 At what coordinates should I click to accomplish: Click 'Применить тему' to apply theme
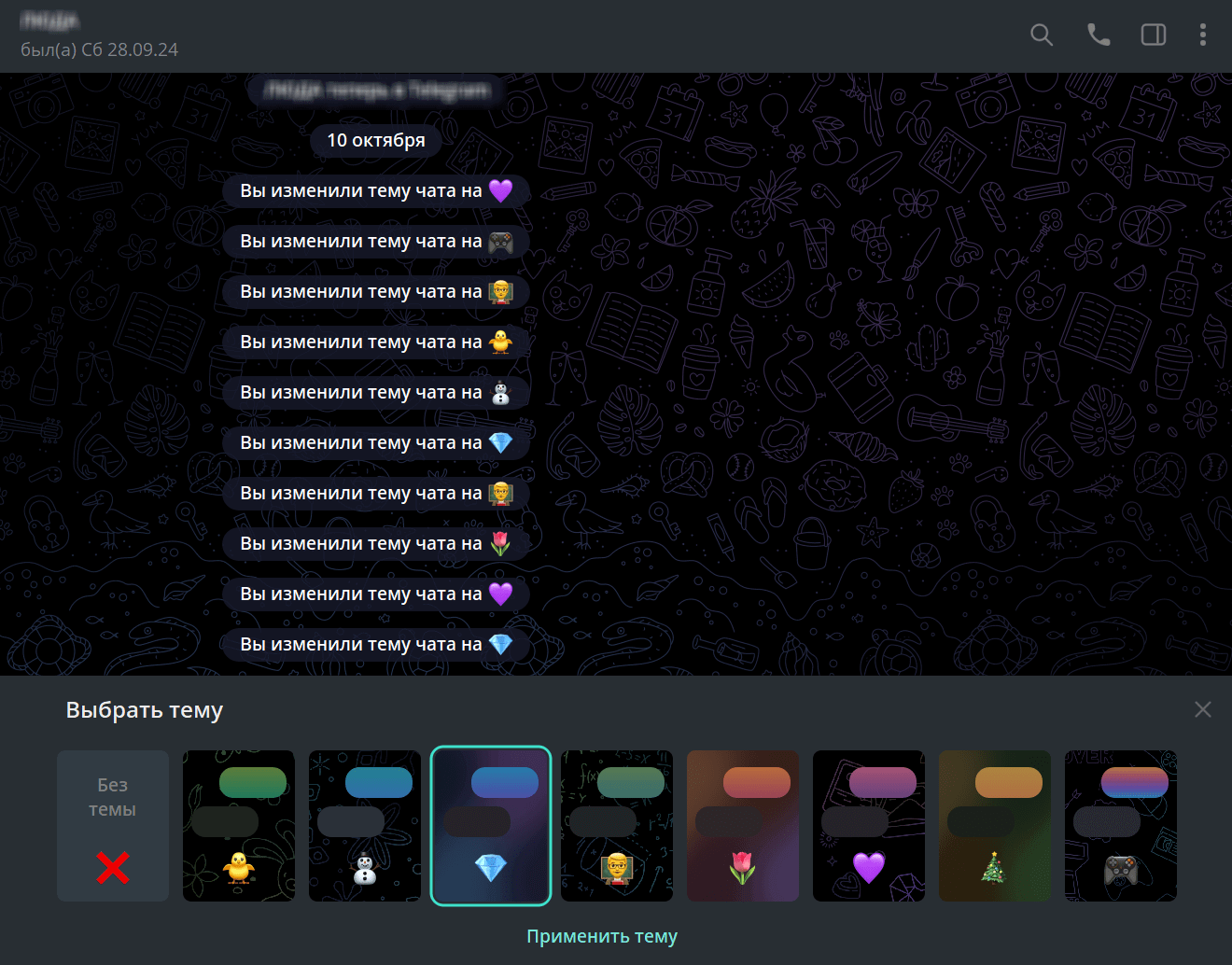pos(602,936)
